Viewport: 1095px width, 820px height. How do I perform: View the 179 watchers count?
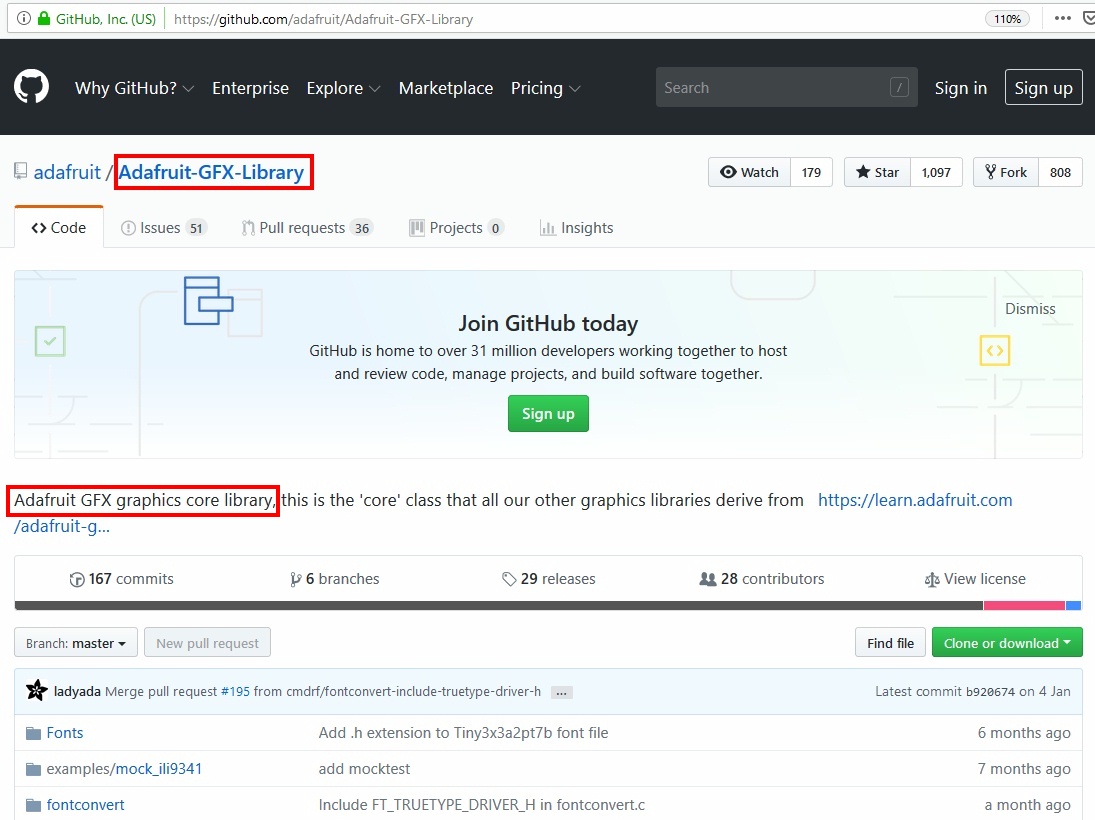click(x=811, y=172)
